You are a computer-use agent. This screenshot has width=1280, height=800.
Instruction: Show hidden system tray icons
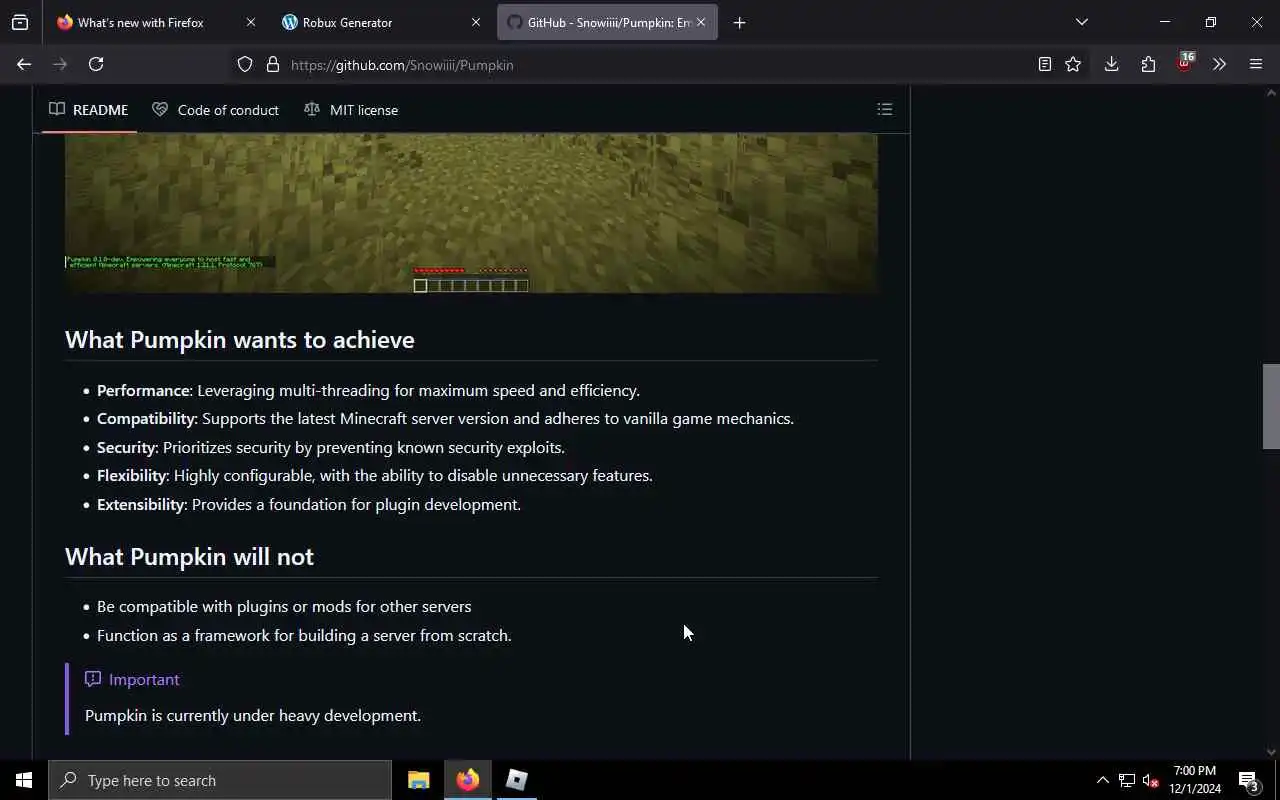point(1103,780)
